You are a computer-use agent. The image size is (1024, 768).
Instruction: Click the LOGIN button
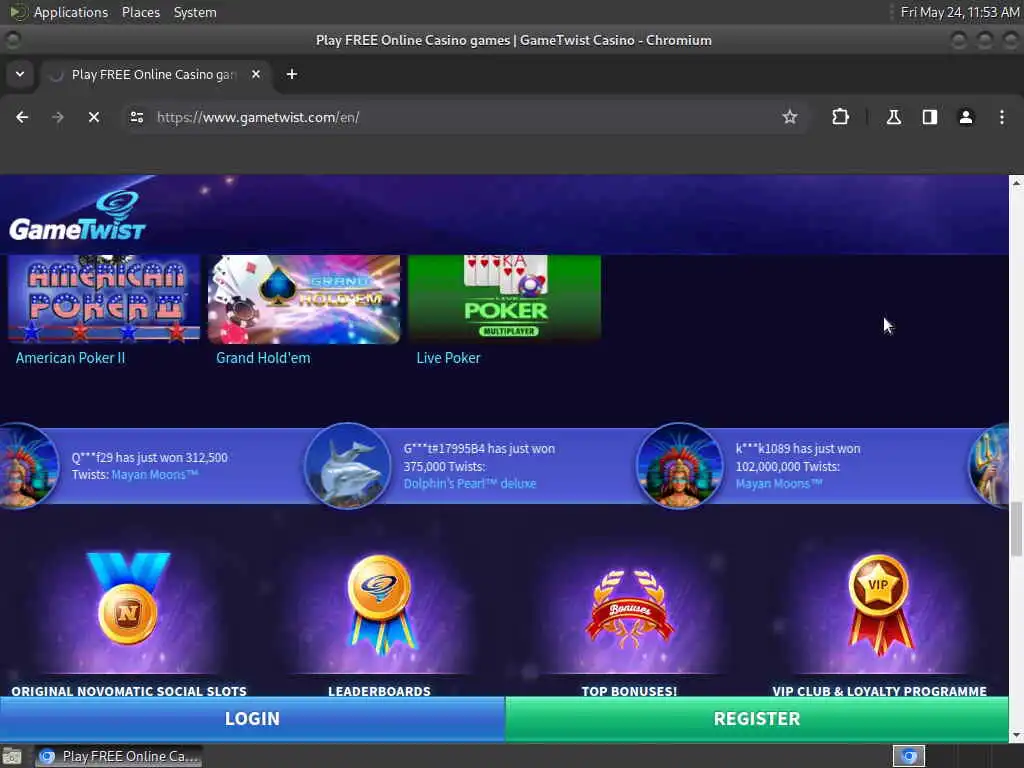click(x=252, y=718)
